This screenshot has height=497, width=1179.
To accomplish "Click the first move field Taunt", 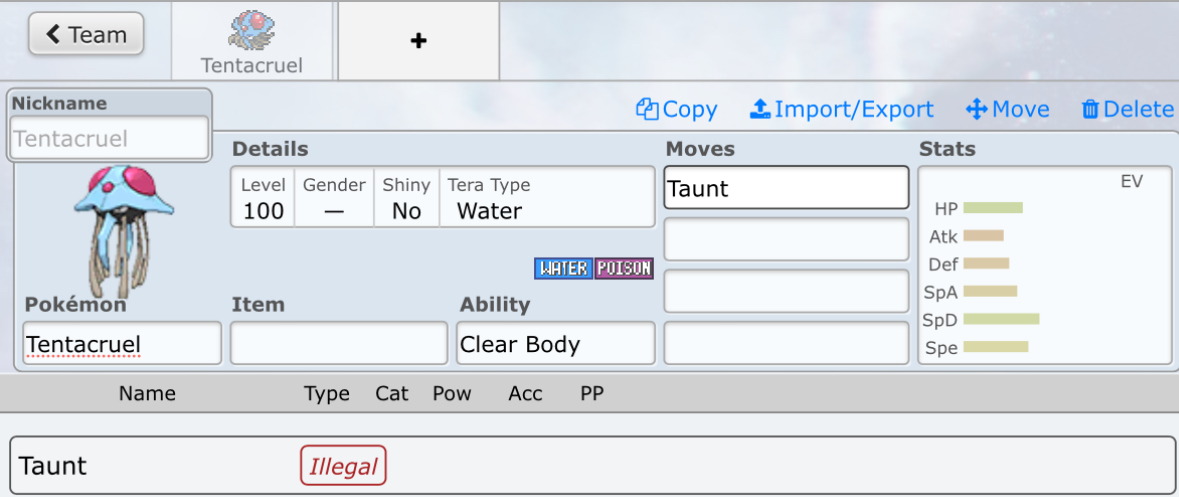I will (787, 188).
